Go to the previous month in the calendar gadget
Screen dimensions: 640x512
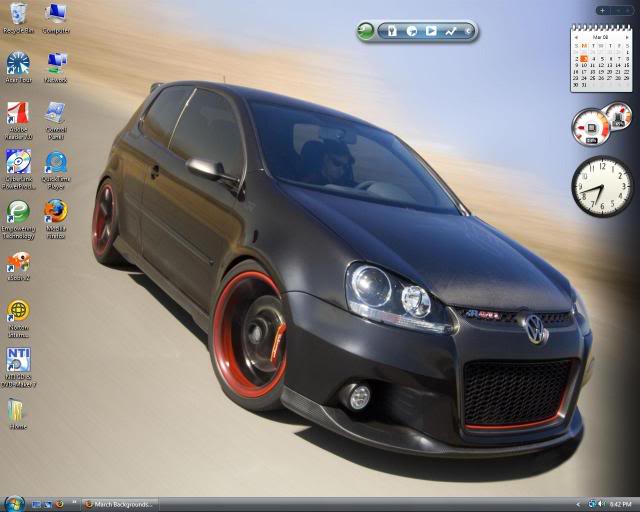pos(576,37)
